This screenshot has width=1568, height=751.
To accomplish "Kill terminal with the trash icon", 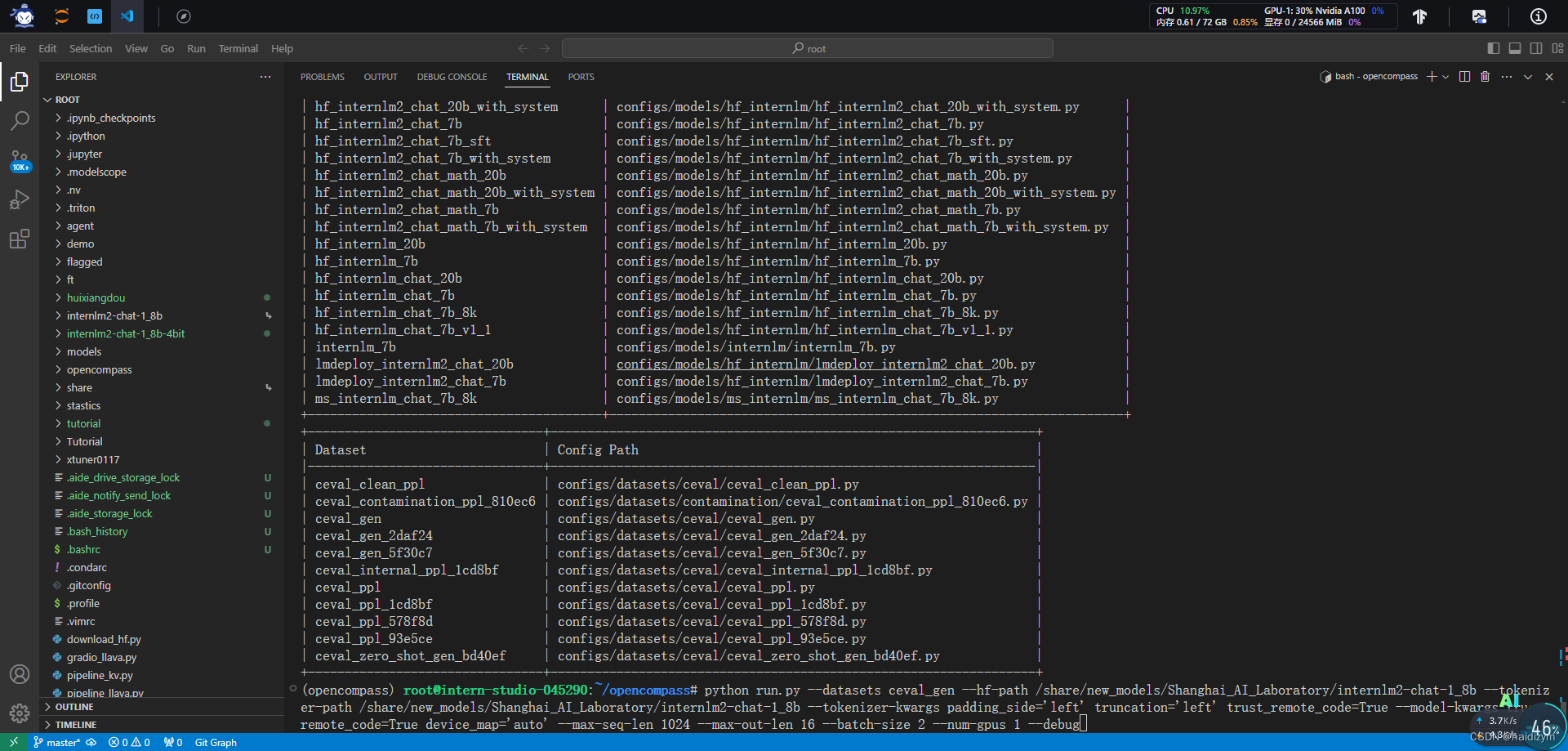I will tap(1486, 76).
